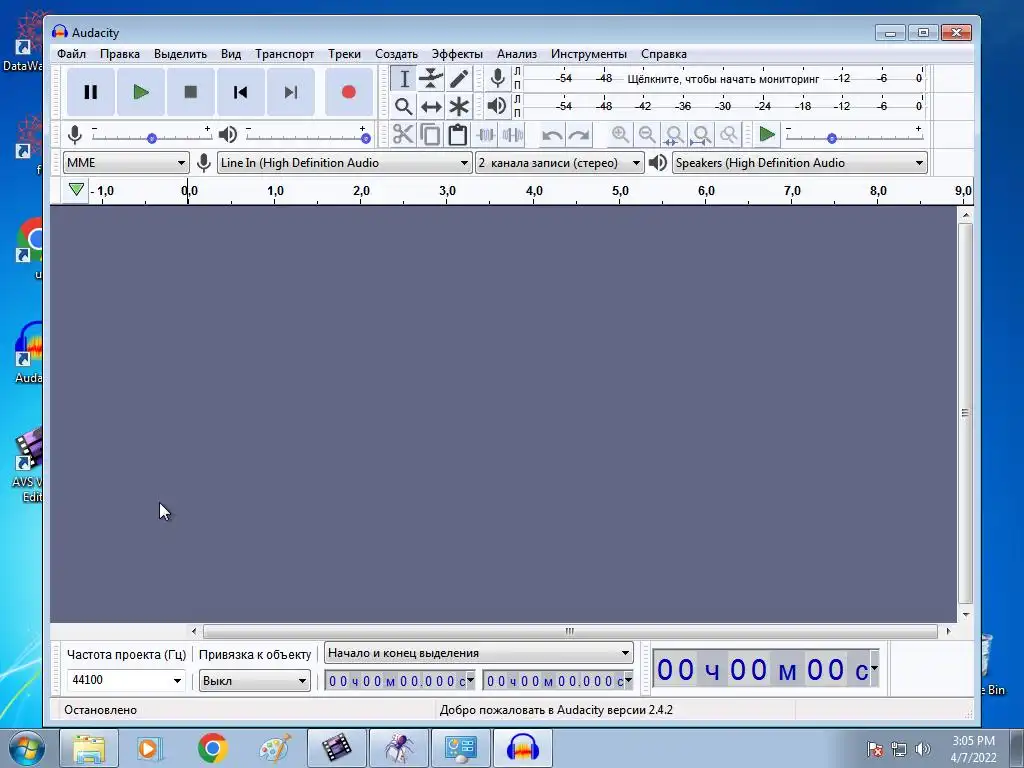Click Play-at-speed green button
This screenshot has height=768, width=1024.
point(767,135)
